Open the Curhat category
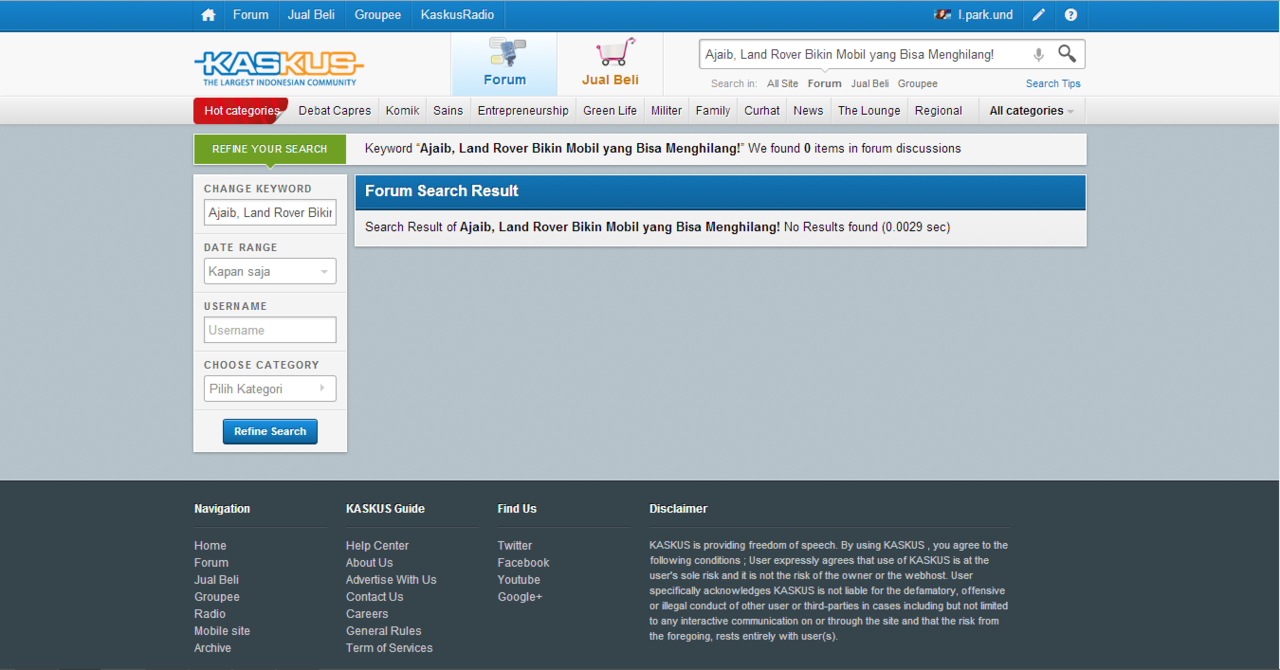1280x670 pixels. click(x=762, y=111)
